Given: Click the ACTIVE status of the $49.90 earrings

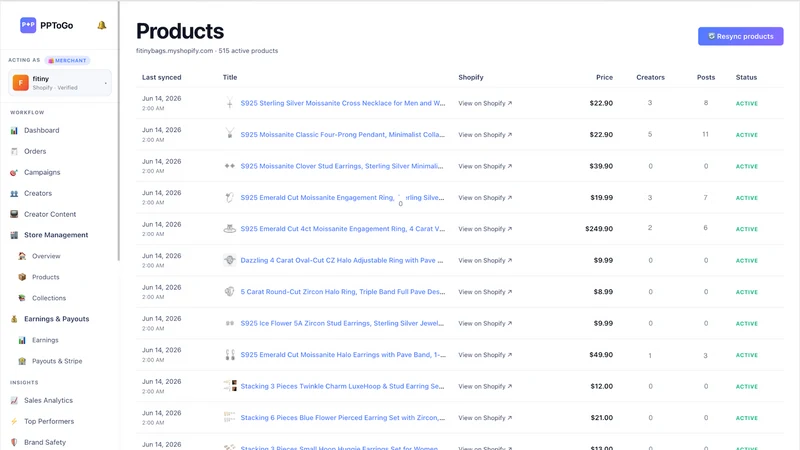Looking at the screenshot, I should tap(746, 355).
